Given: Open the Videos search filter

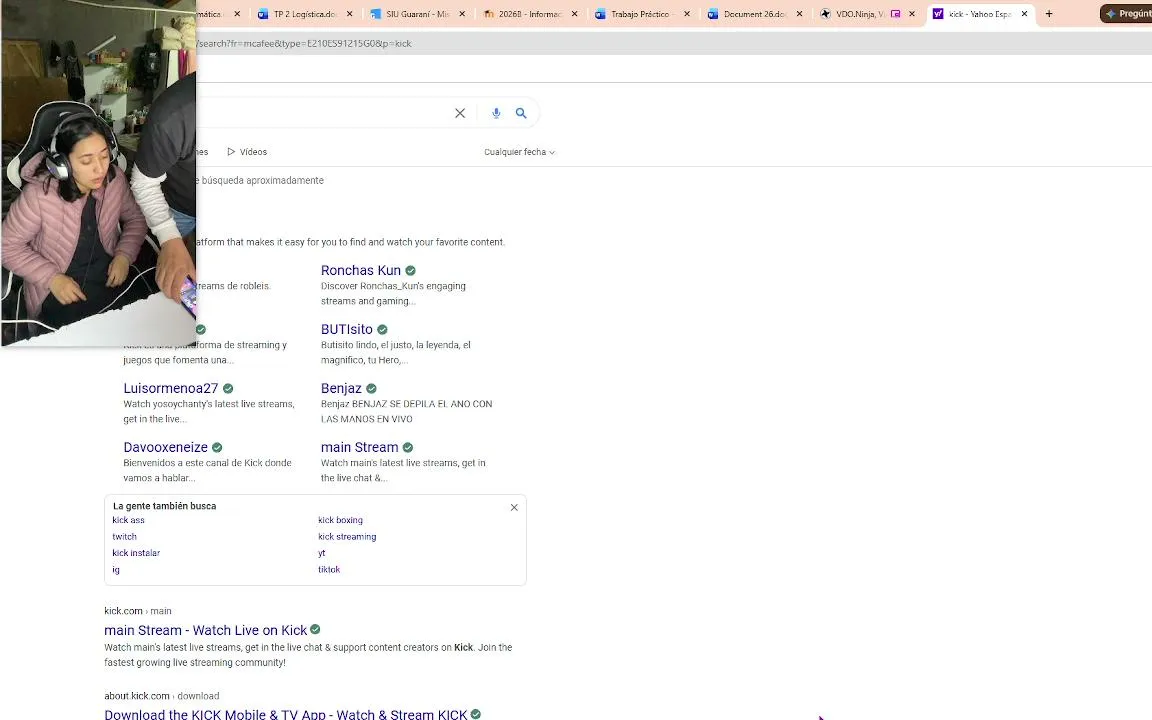Looking at the screenshot, I should (247, 152).
